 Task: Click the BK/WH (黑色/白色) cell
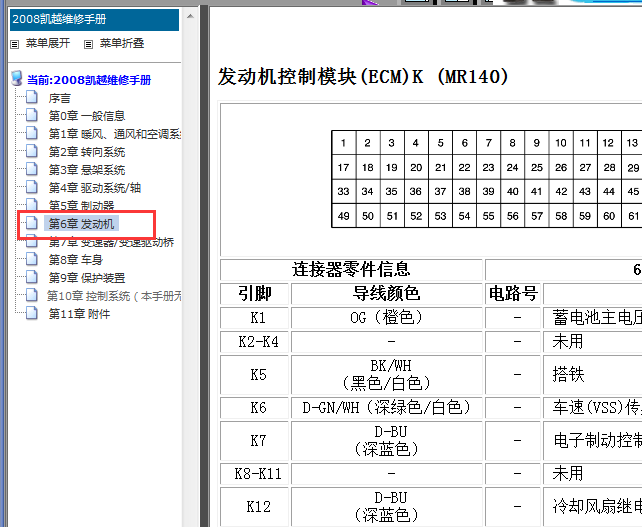(x=387, y=375)
